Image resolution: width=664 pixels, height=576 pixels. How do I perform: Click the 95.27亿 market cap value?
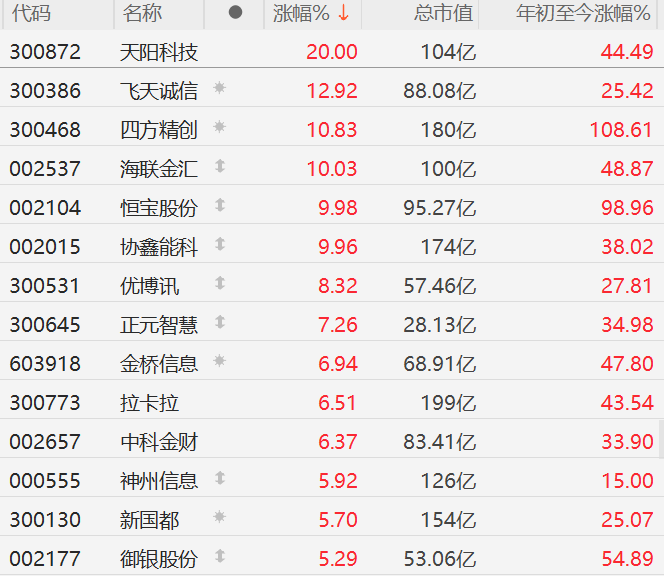pos(440,208)
